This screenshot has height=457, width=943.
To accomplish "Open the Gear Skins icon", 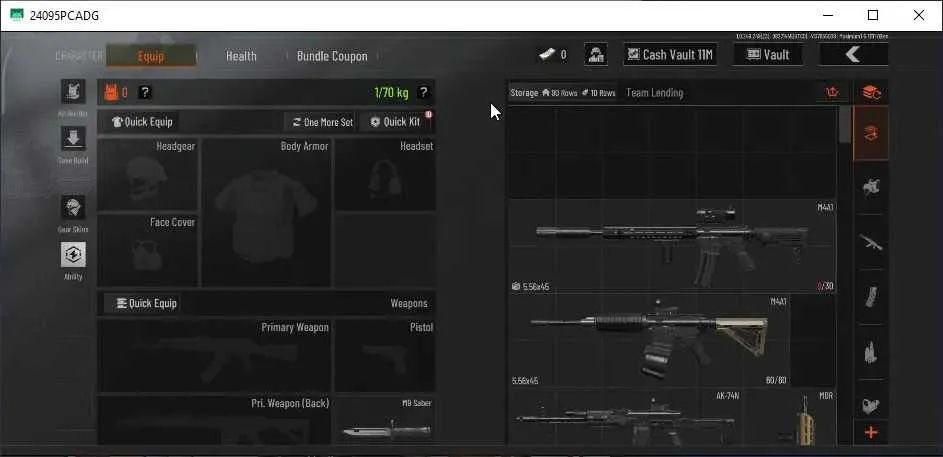I will 73,207.
